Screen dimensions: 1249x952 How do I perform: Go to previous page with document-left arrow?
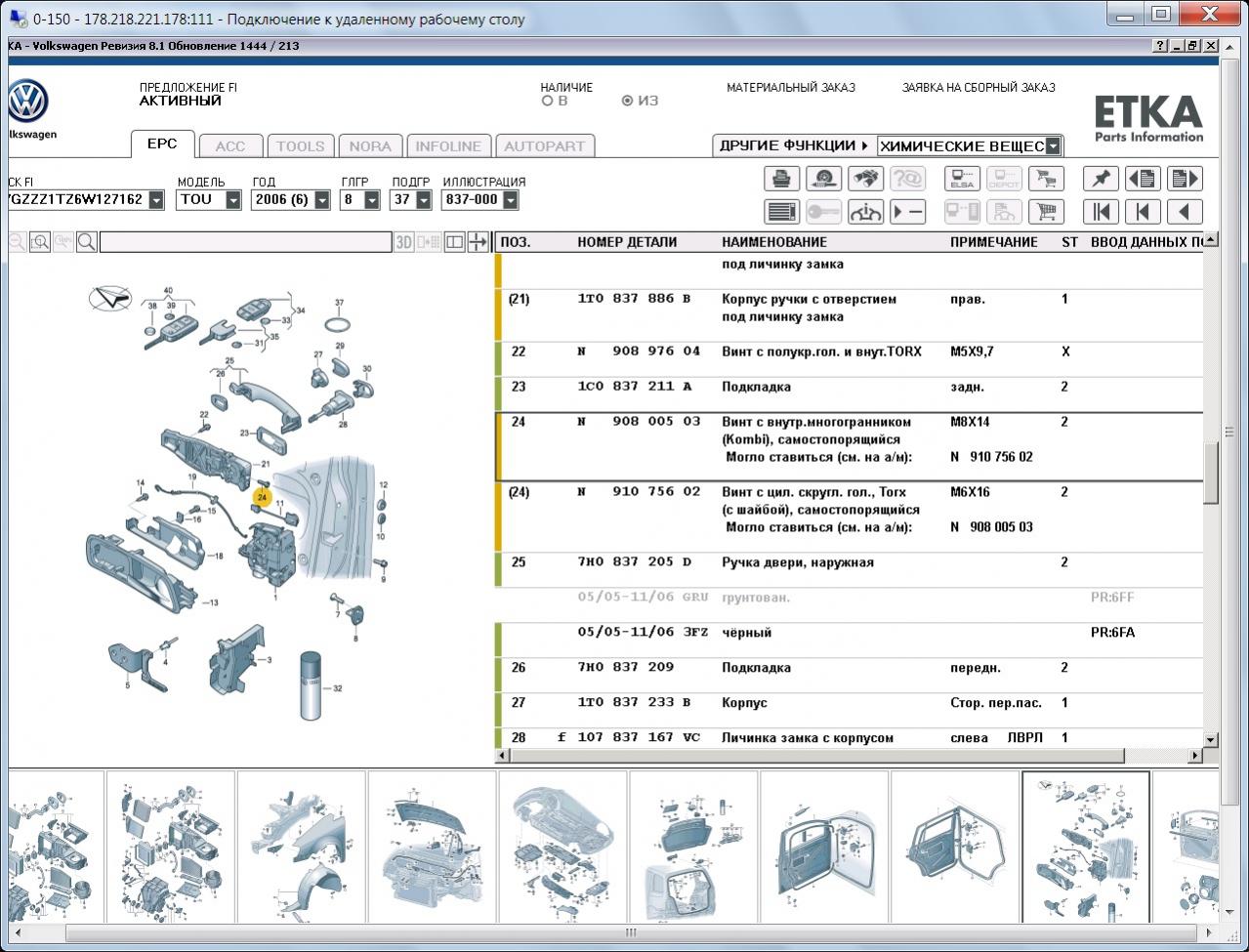click(x=1143, y=179)
